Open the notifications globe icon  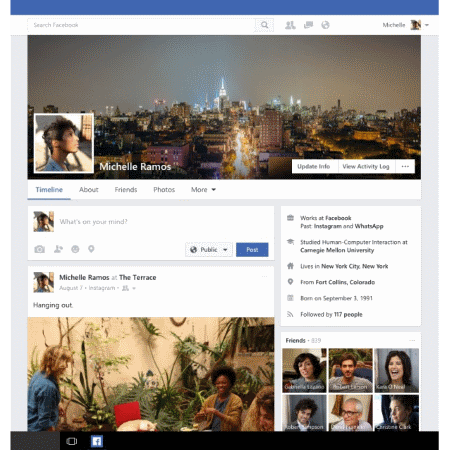click(x=325, y=25)
